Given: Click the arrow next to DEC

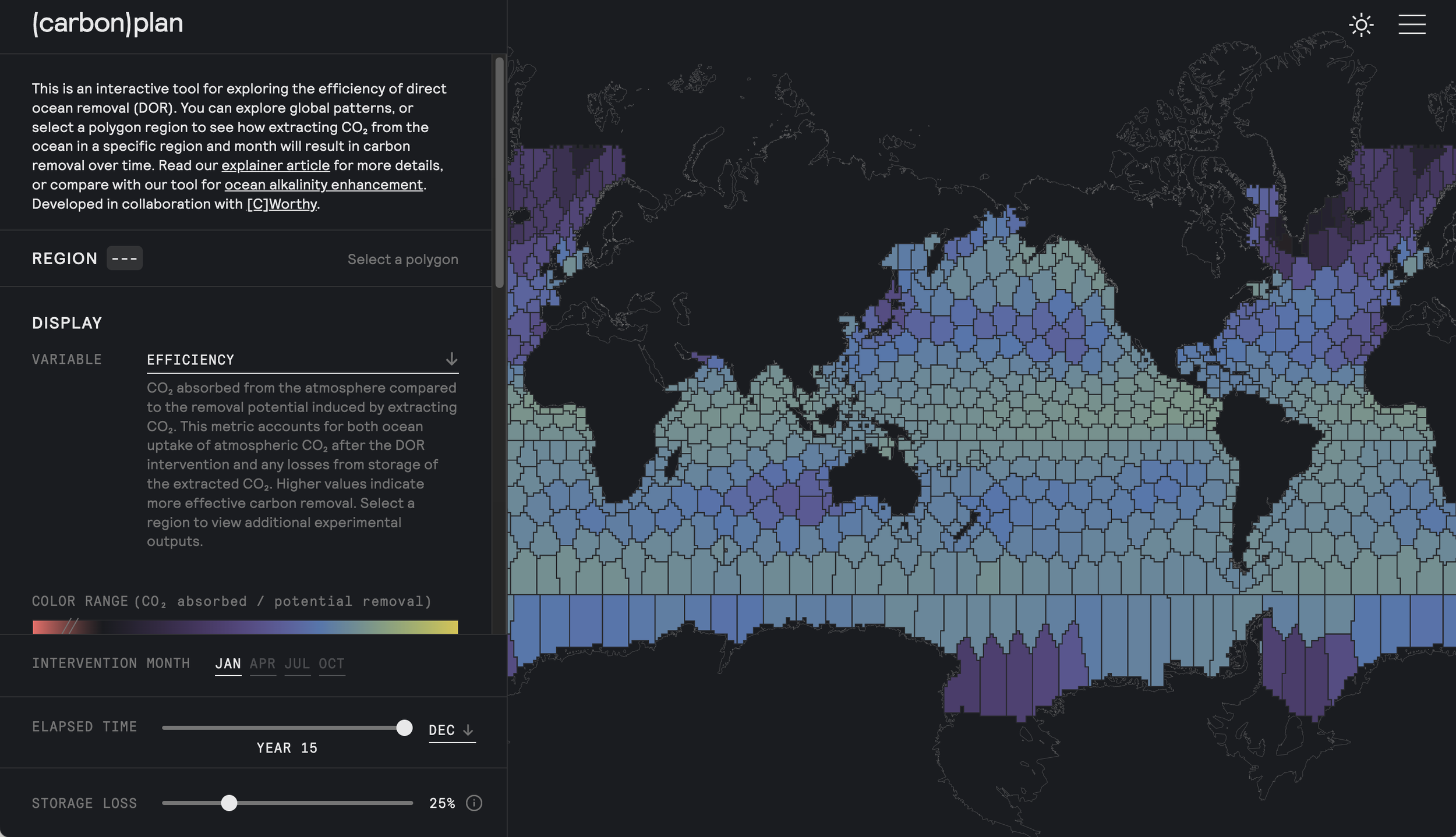Looking at the screenshot, I should coord(468,730).
